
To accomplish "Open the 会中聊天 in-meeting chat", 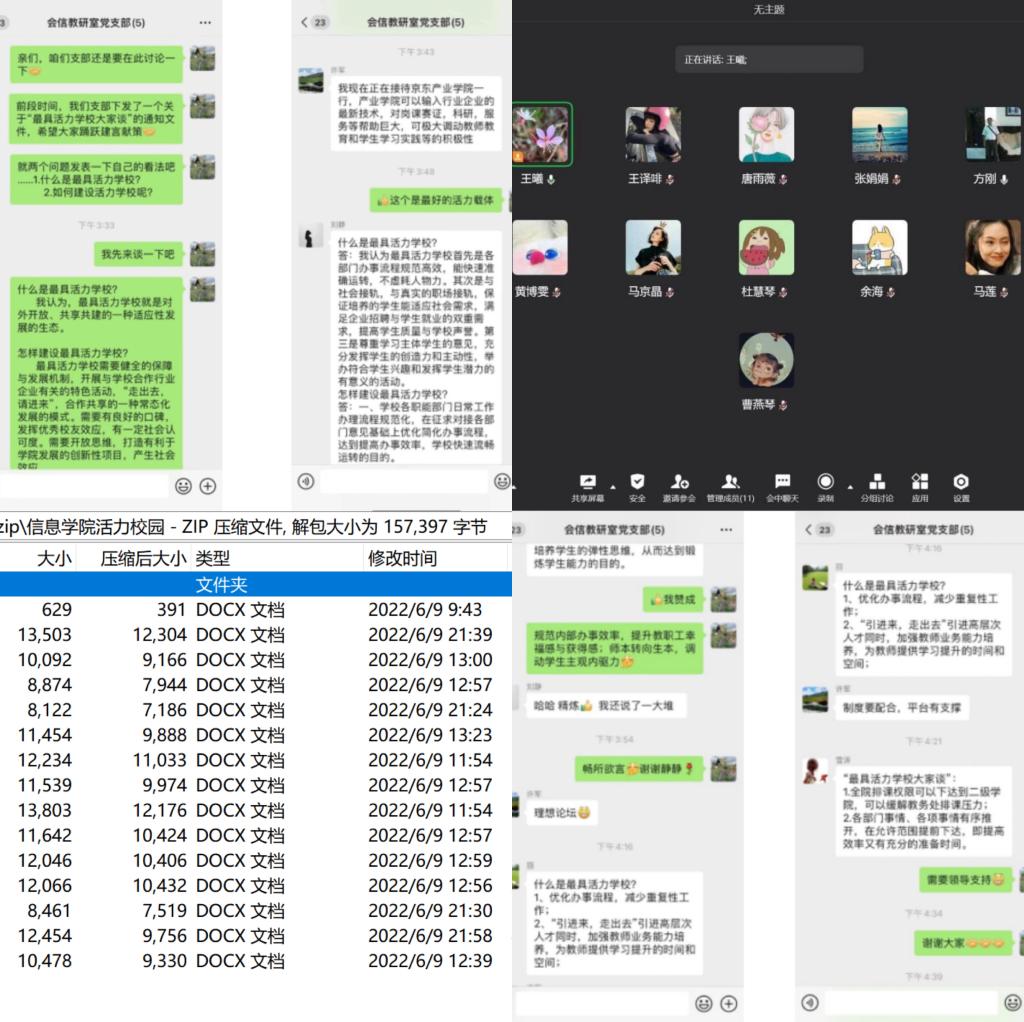I will coord(782,482).
